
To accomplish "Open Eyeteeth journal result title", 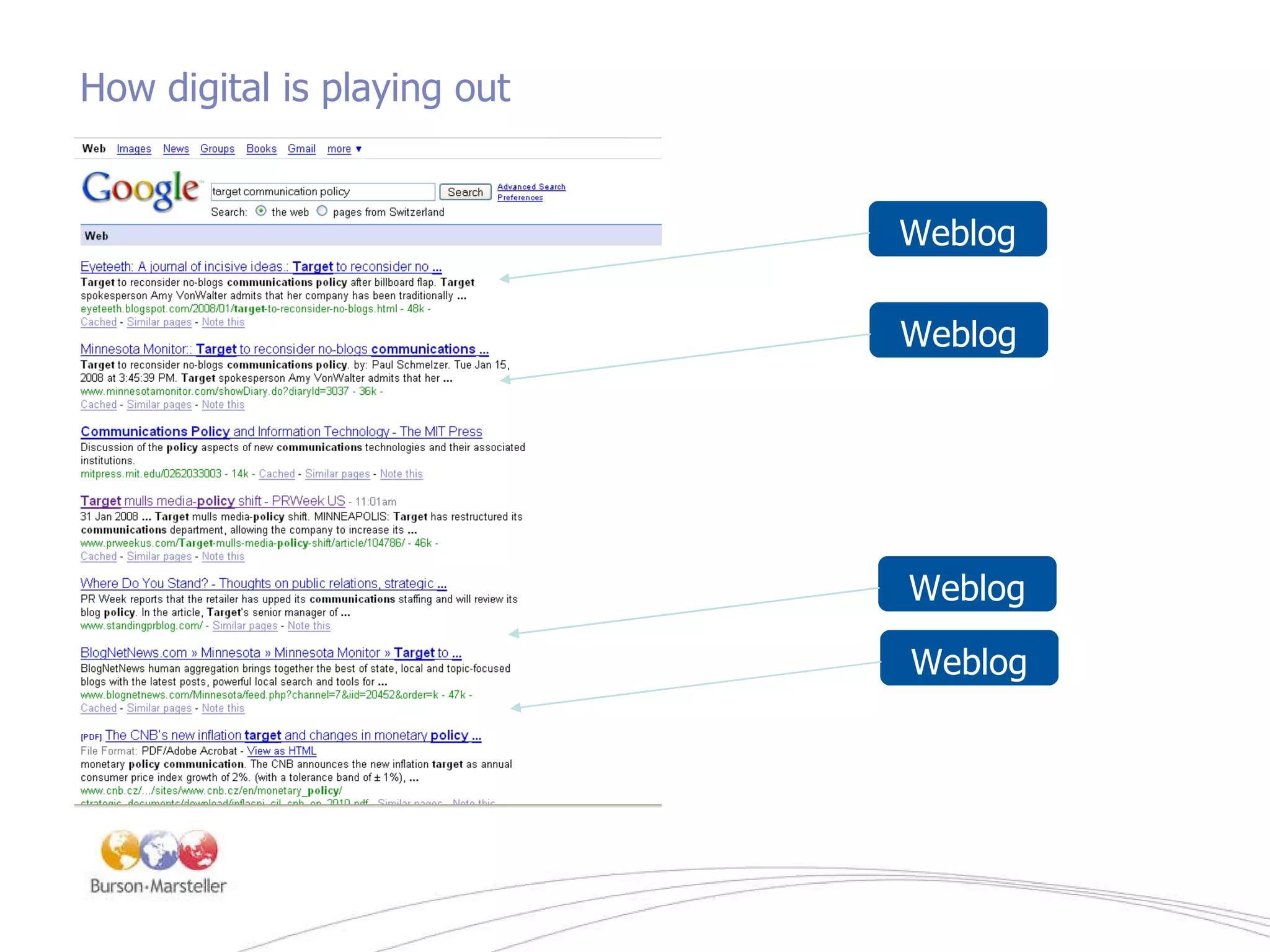I will tap(261, 267).
